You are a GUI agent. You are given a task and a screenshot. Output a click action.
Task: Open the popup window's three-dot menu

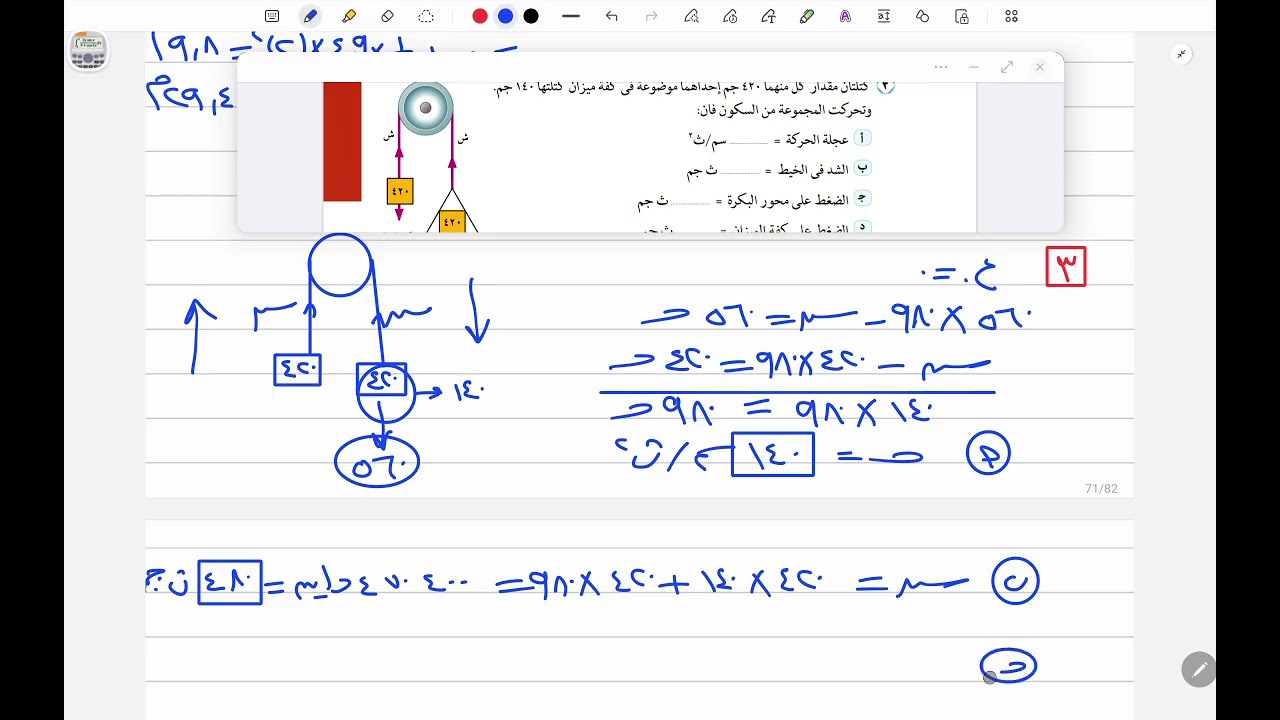click(941, 67)
